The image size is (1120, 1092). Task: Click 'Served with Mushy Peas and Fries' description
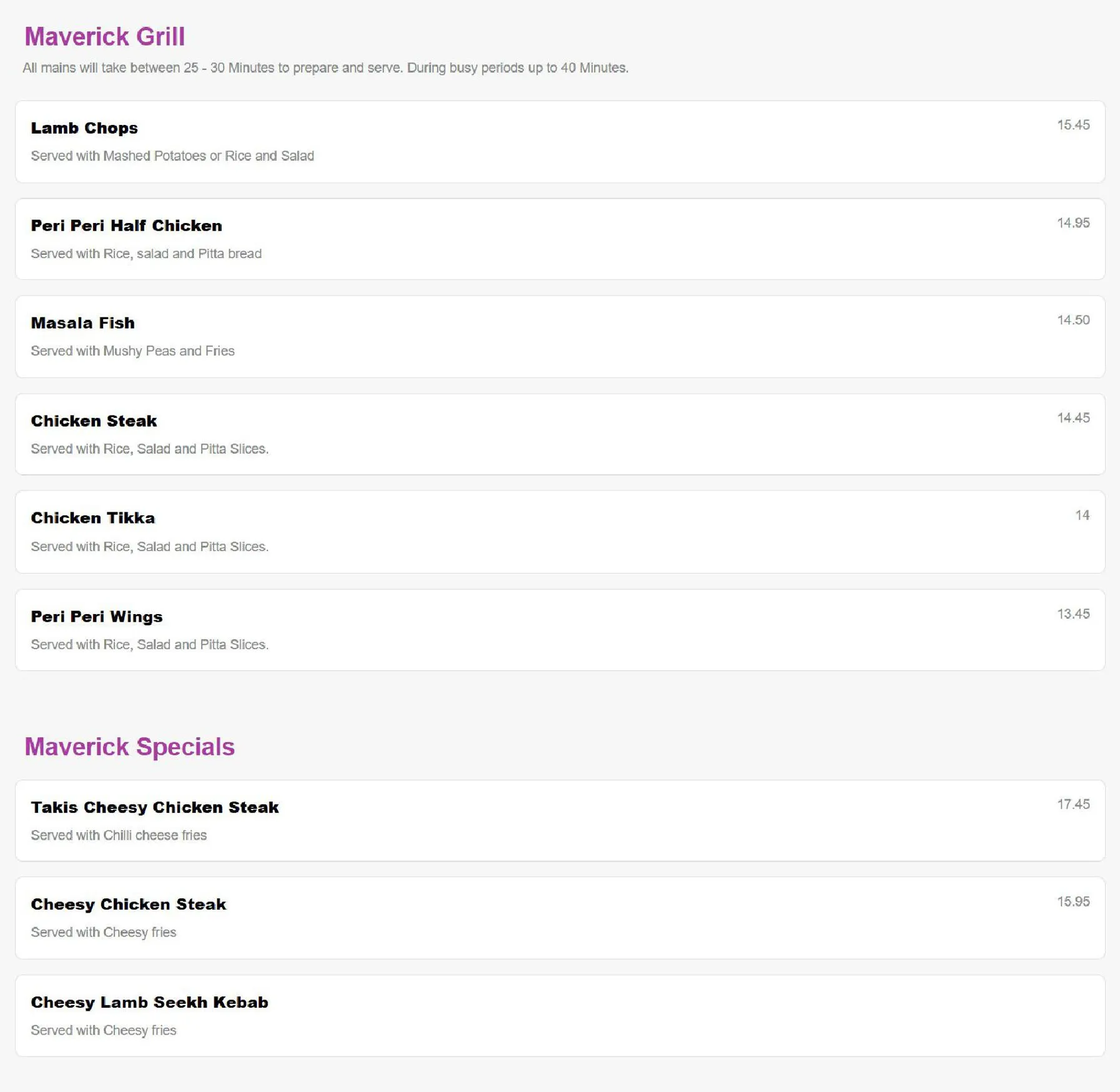(x=132, y=351)
